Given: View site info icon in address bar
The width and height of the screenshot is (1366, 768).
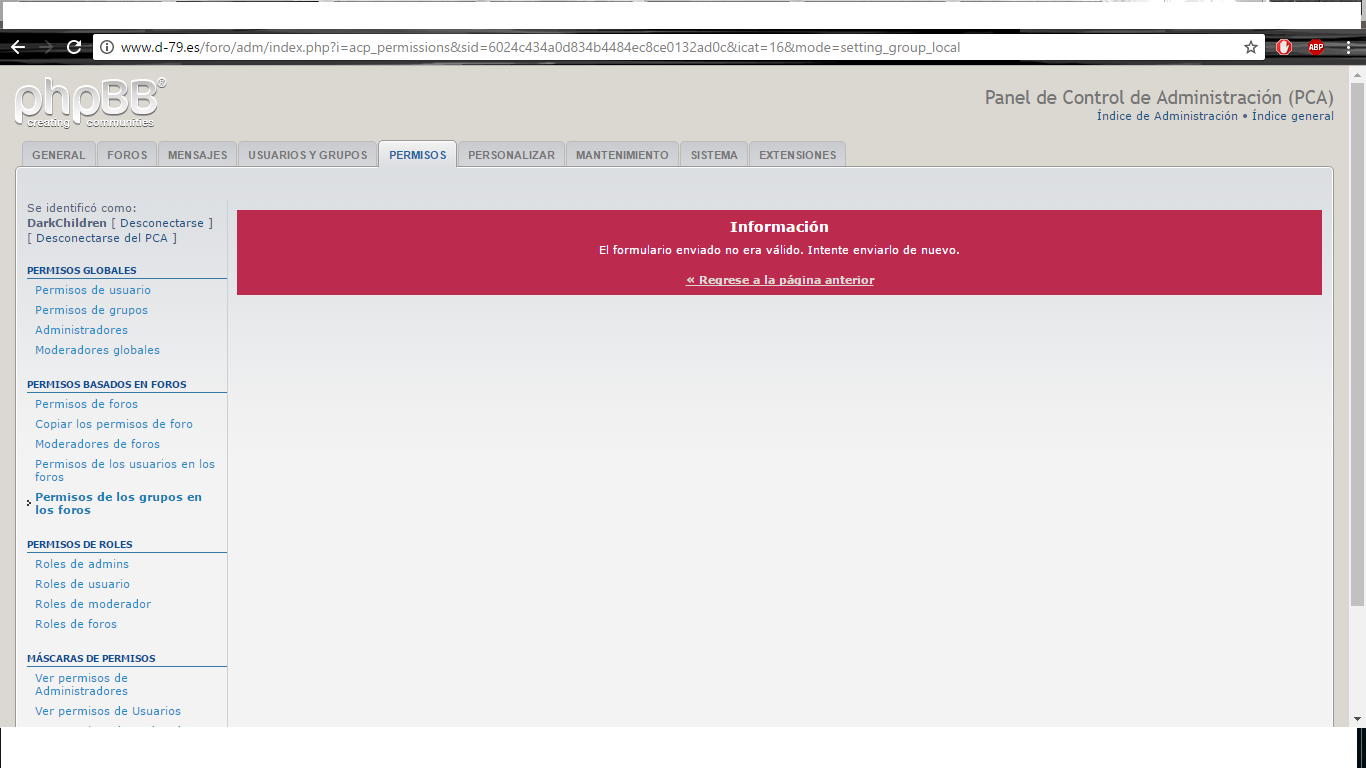Looking at the screenshot, I should [x=107, y=47].
